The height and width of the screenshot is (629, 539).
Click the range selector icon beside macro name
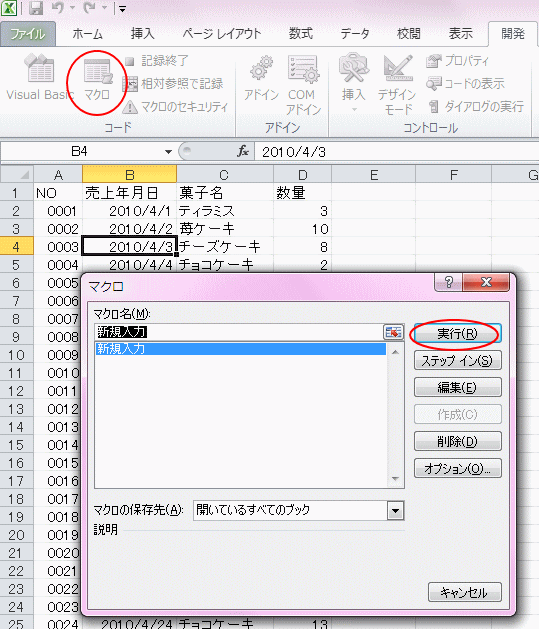pyautogui.click(x=393, y=332)
